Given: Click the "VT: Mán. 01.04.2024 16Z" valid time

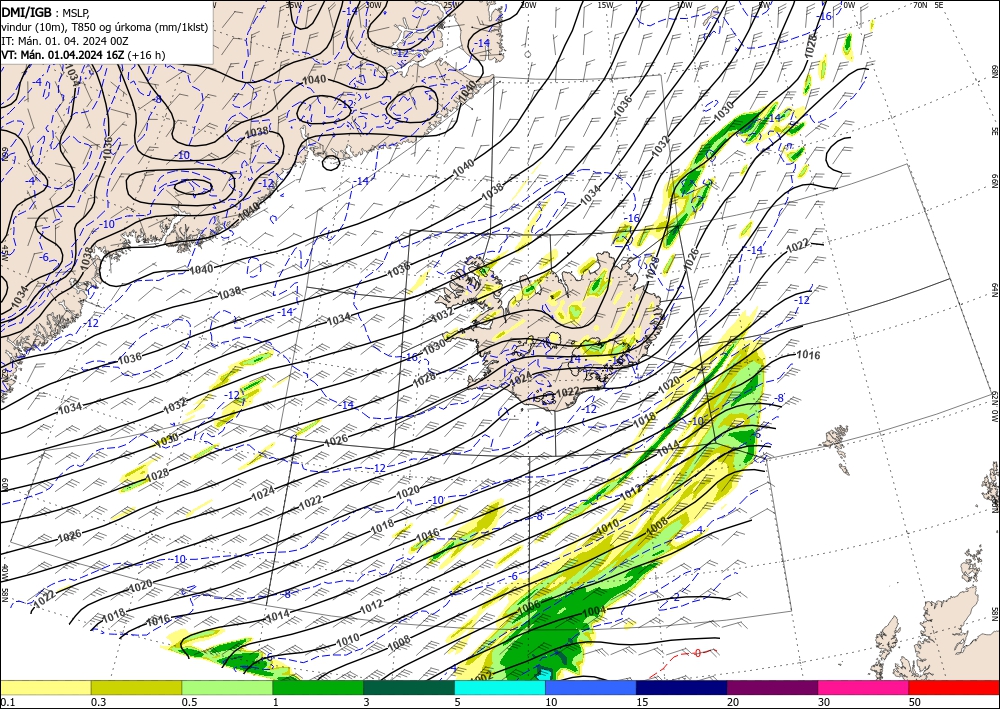Looking at the screenshot, I should click(62, 55).
